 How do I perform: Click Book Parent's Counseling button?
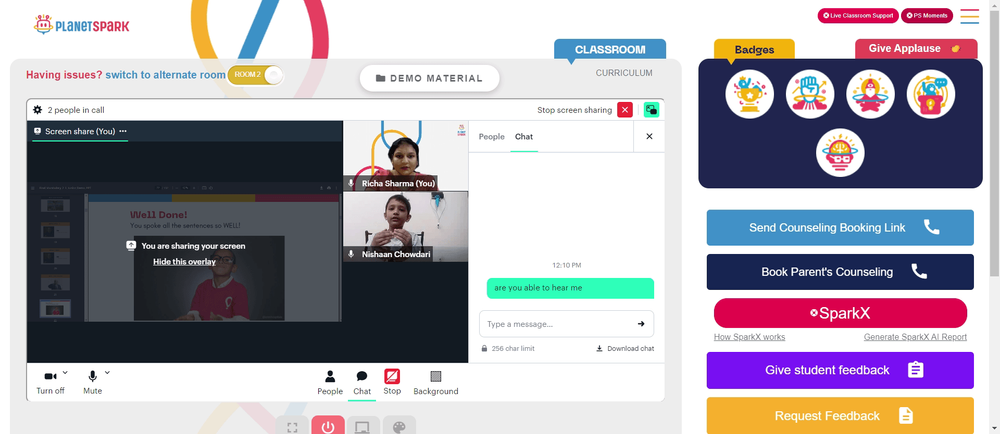click(x=840, y=272)
